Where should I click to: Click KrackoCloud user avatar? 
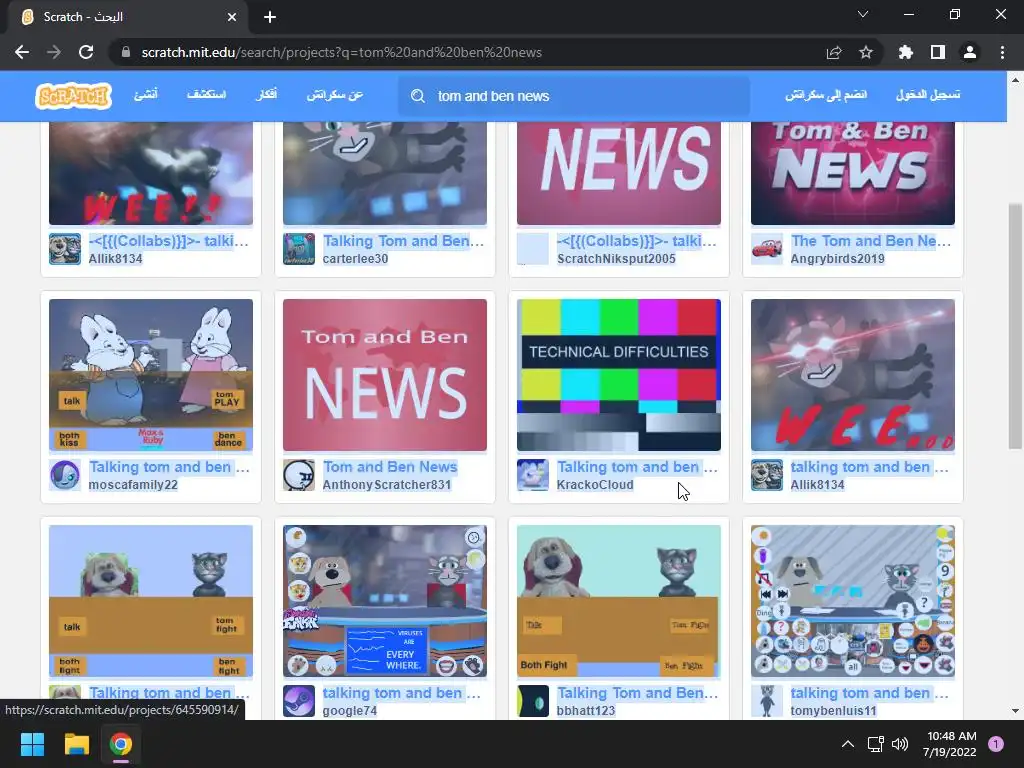tap(533, 475)
